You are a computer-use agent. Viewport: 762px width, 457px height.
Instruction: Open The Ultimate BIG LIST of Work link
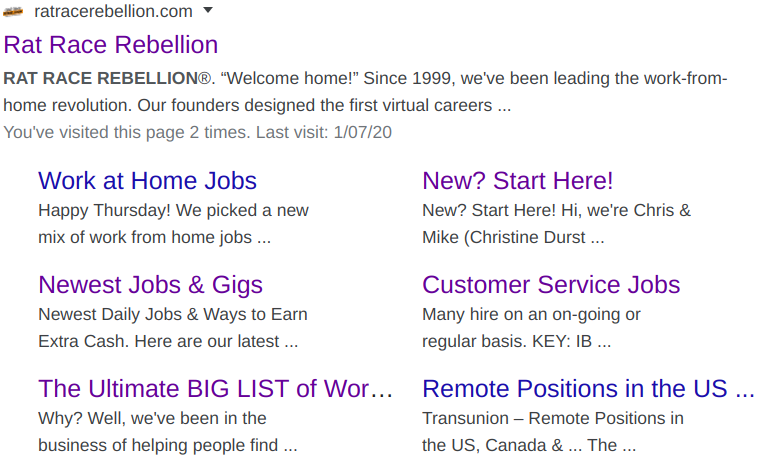coord(215,389)
